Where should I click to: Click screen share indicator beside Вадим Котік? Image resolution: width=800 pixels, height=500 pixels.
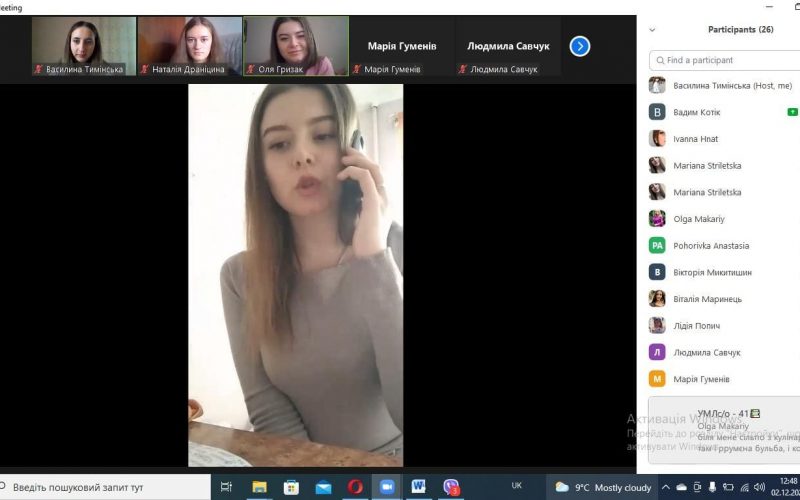click(792, 112)
